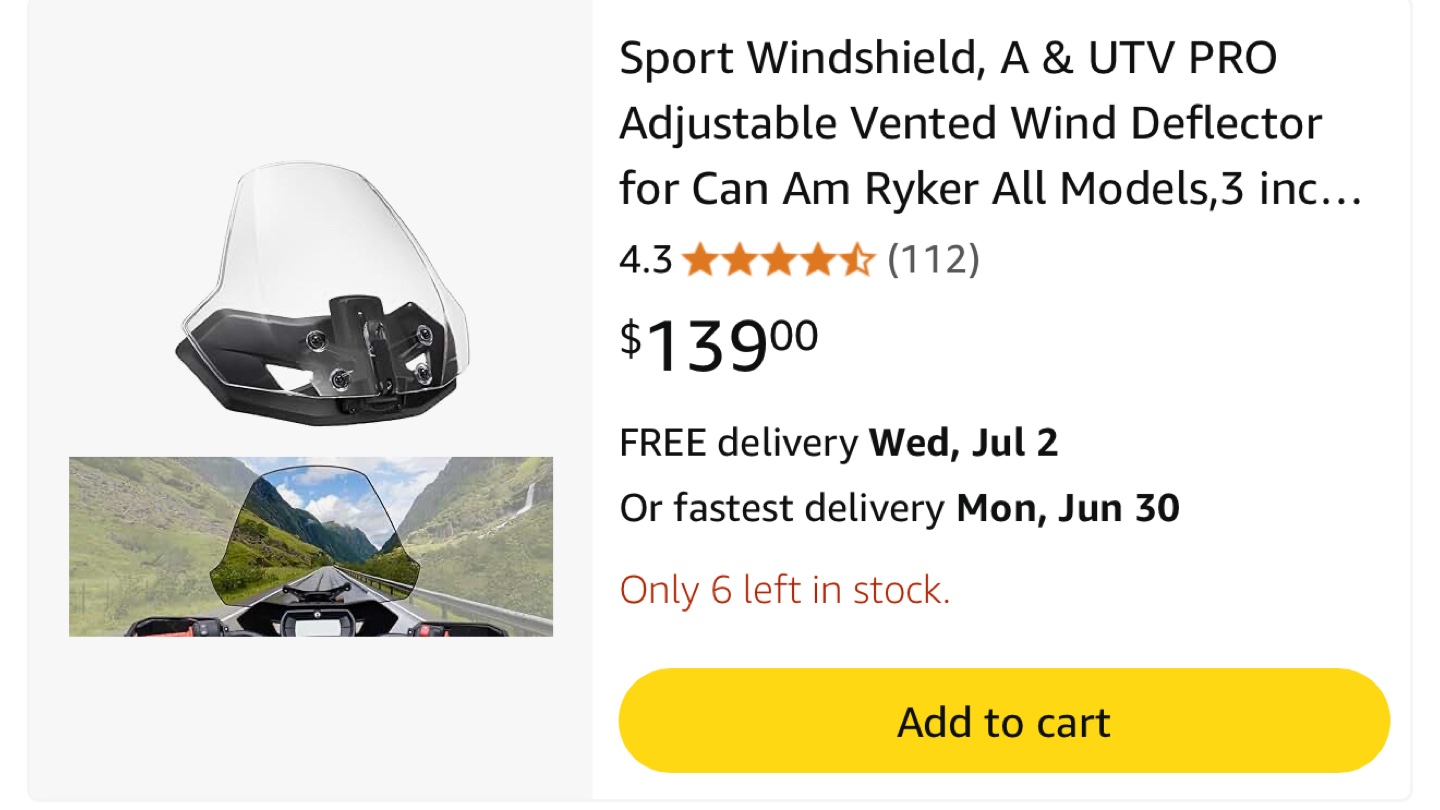The image size is (1440, 810).
Task: Click the Only 6 left in stock notice
Action: coord(784,590)
